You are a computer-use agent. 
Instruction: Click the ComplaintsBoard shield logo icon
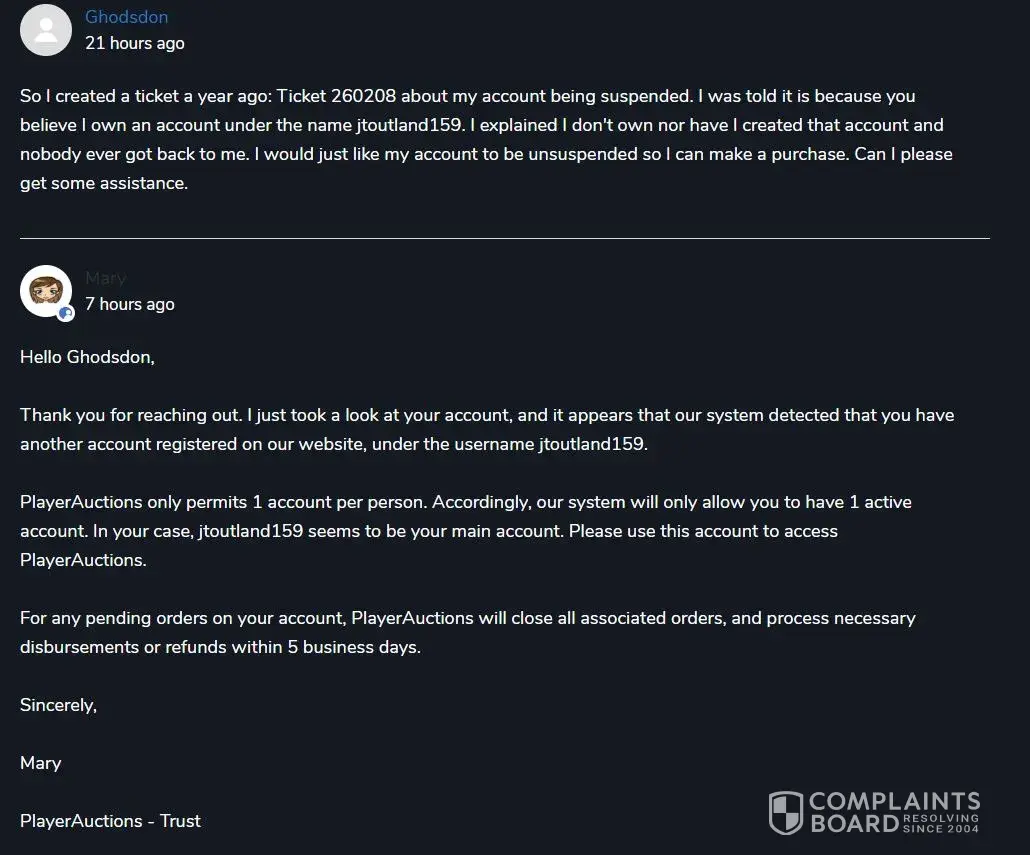[785, 812]
